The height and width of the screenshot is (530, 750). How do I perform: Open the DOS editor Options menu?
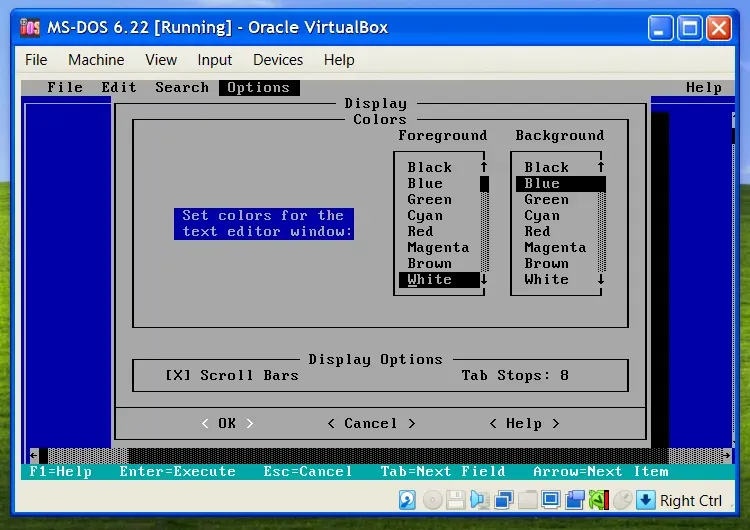coord(259,88)
